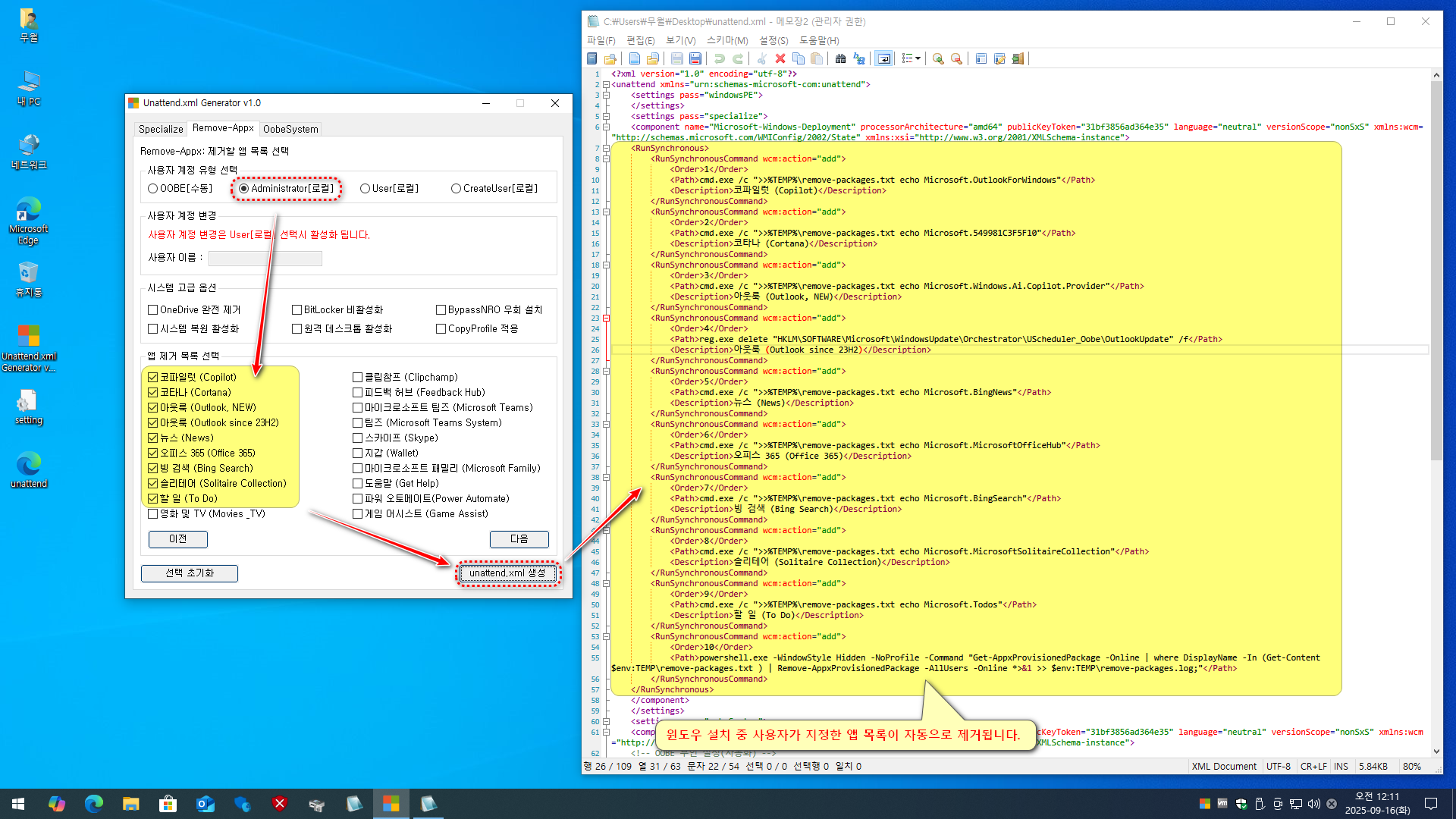Click the Replace text toolbar icon

click(859, 58)
